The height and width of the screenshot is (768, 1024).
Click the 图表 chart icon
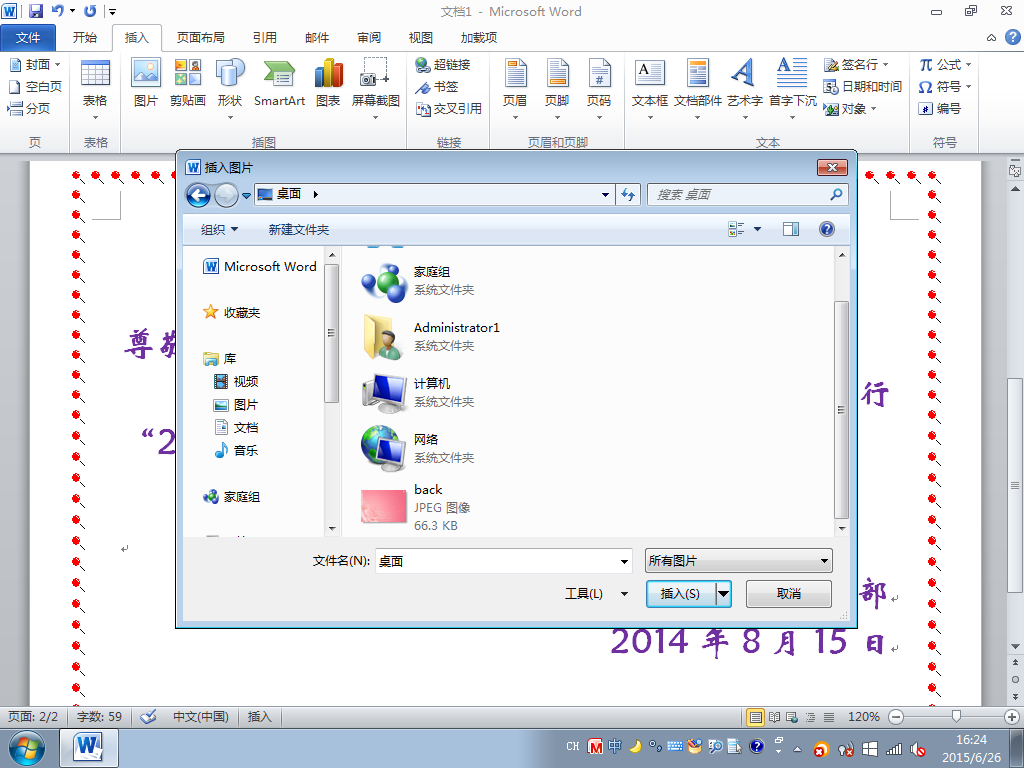click(328, 82)
